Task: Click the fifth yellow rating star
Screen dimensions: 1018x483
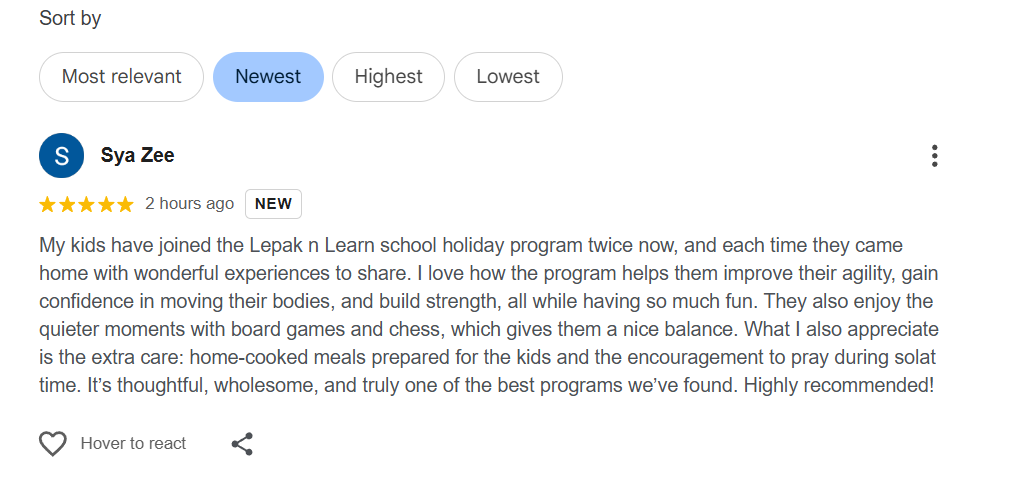Action: (x=124, y=204)
